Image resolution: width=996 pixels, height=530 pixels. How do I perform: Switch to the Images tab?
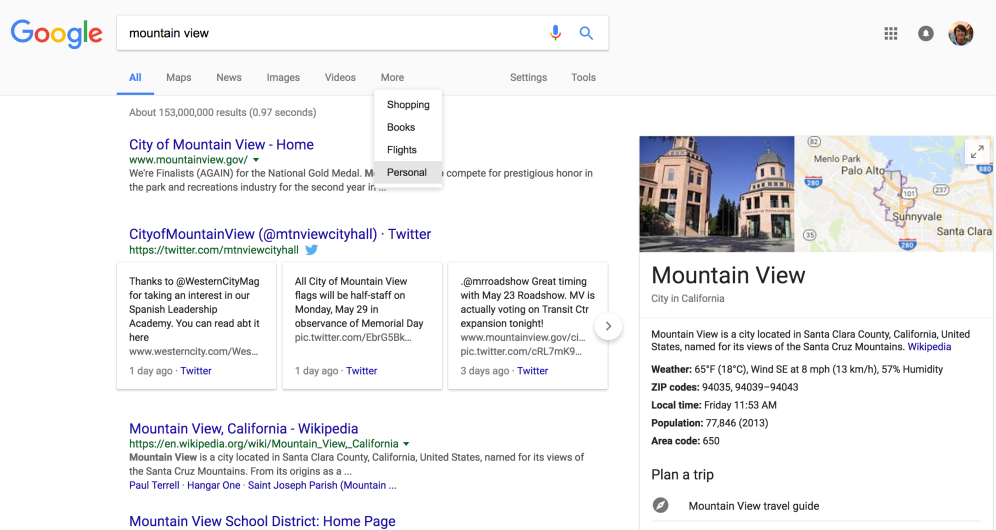283,77
